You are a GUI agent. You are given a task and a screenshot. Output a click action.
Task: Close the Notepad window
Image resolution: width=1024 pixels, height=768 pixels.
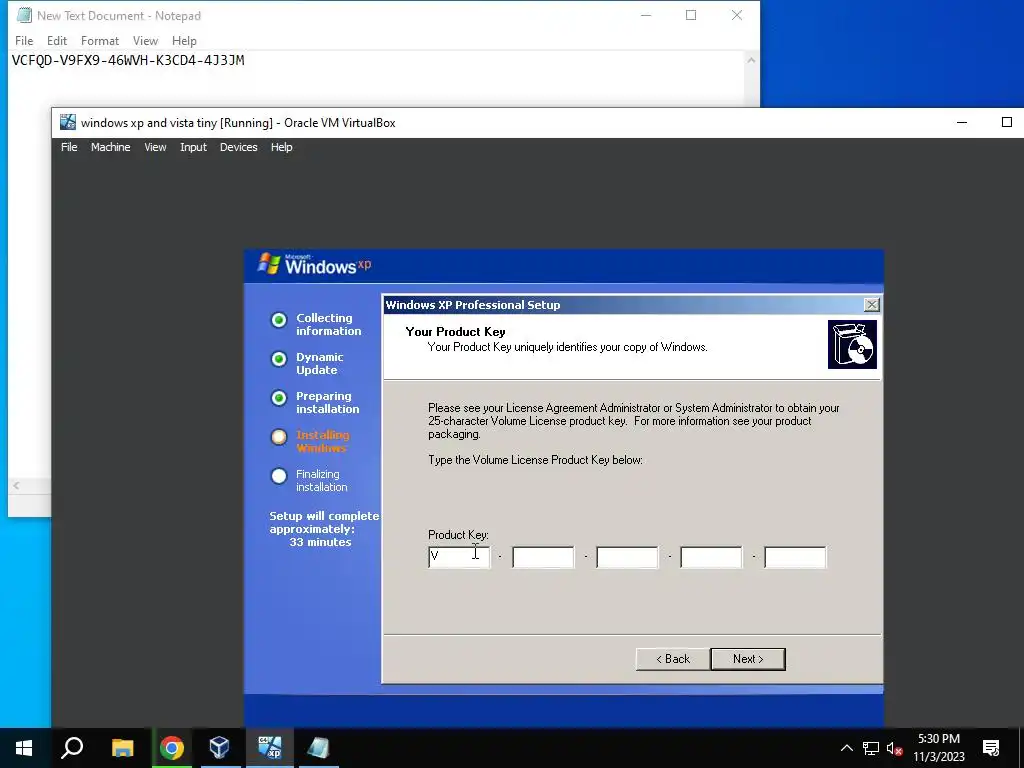pyautogui.click(x=737, y=15)
